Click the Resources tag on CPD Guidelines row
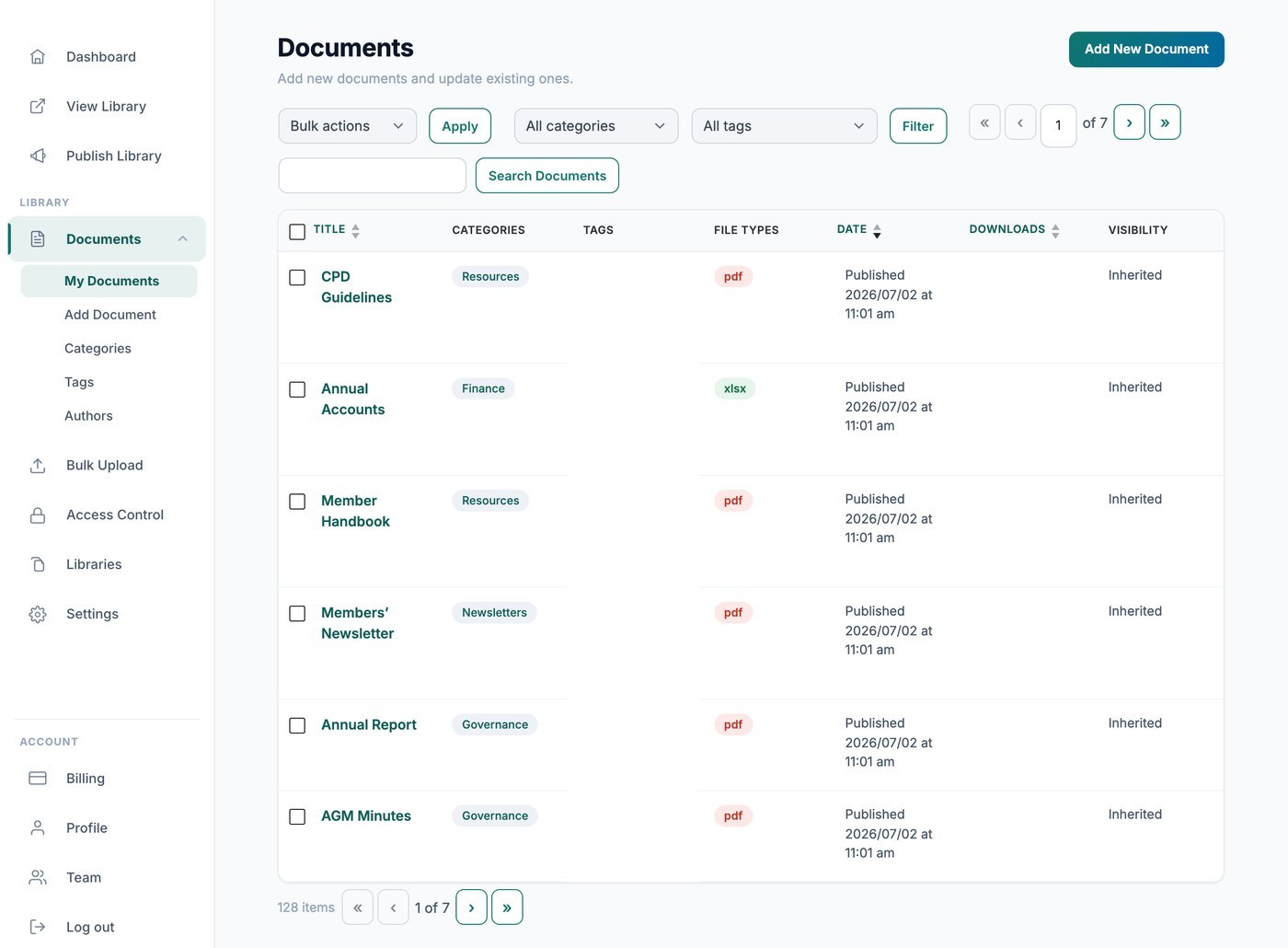This screenshot has height=948, width=1288. coord(490,277)
